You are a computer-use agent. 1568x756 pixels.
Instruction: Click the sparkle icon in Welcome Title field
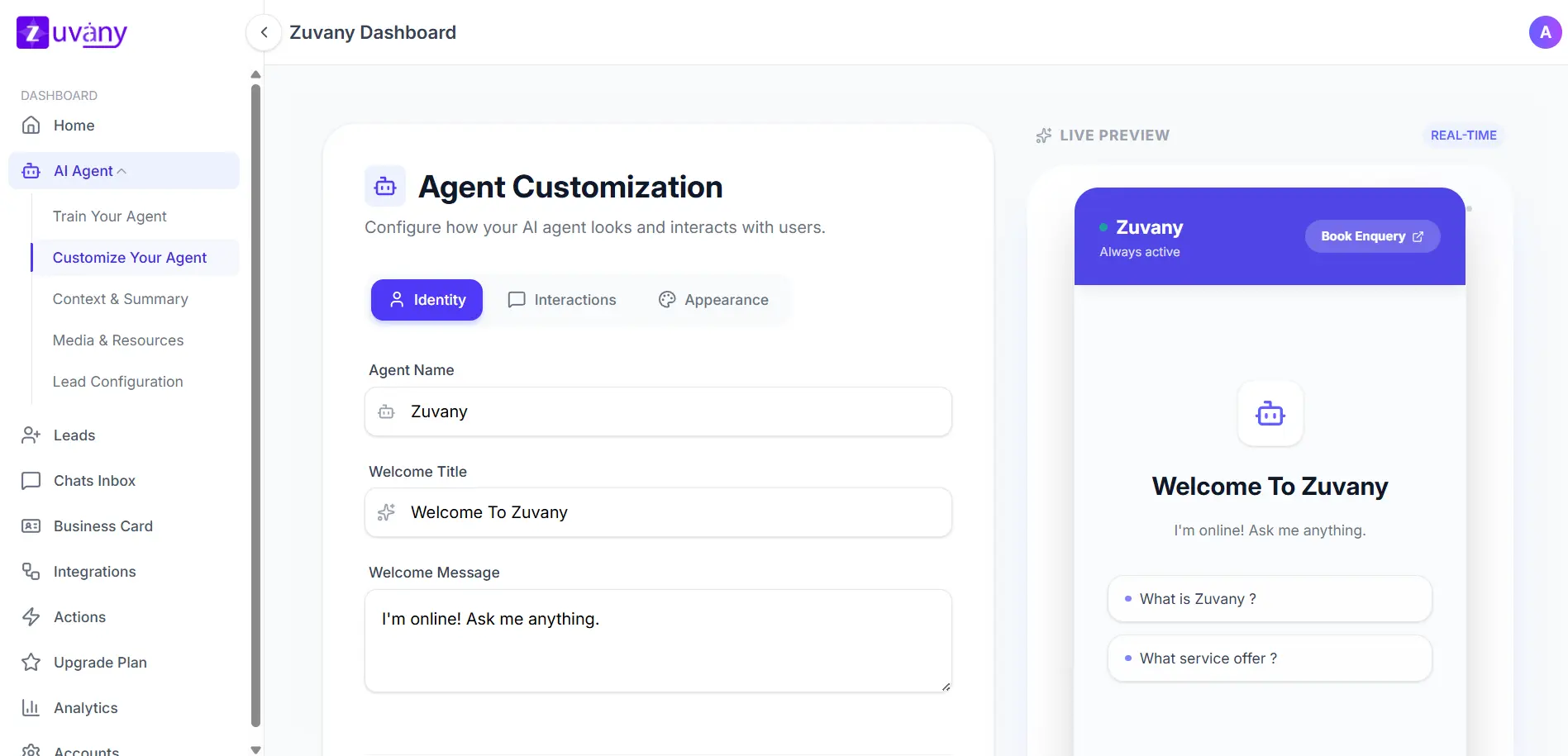(x=386, y=512)
